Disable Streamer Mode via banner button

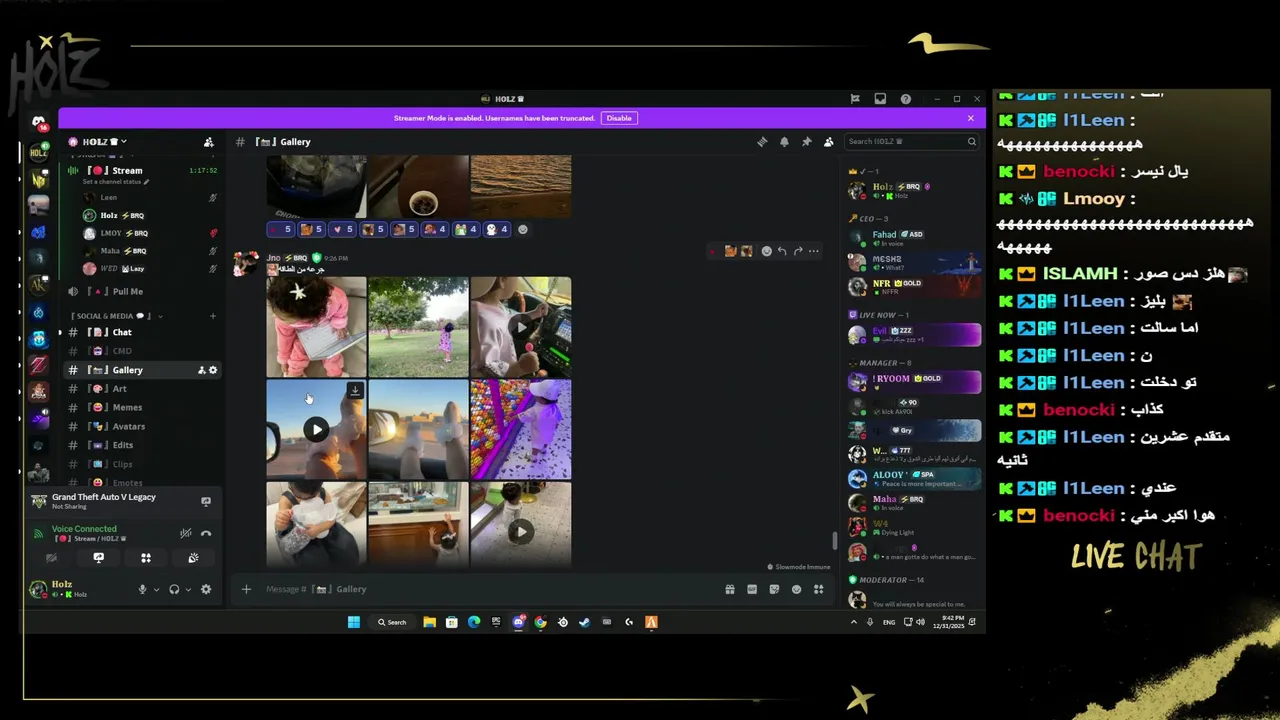619,118
